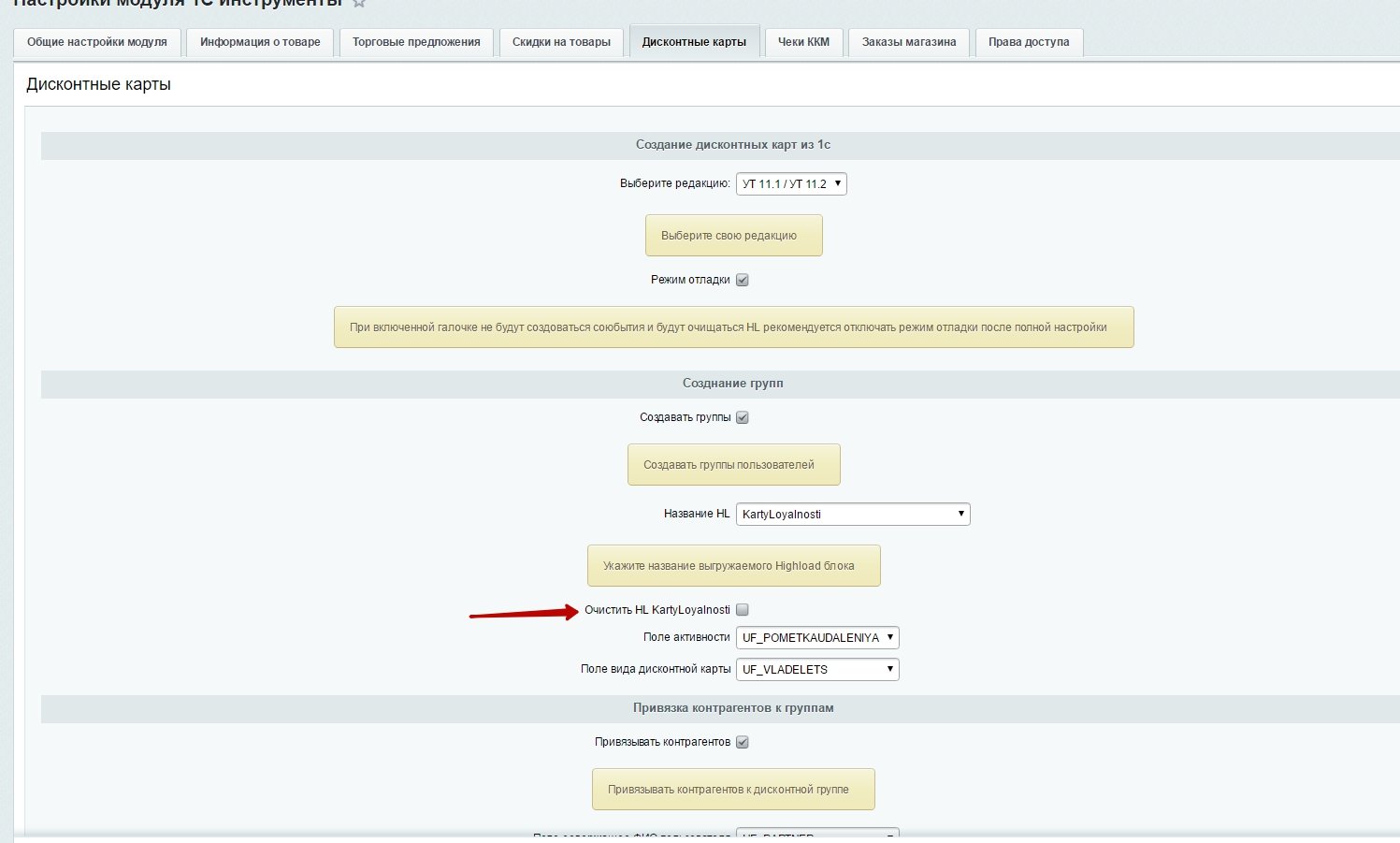Image resolution: width=1400 pixels, height=843 pixels.
Task: Click the favorites star next to page title
Action: coord(359,4)
